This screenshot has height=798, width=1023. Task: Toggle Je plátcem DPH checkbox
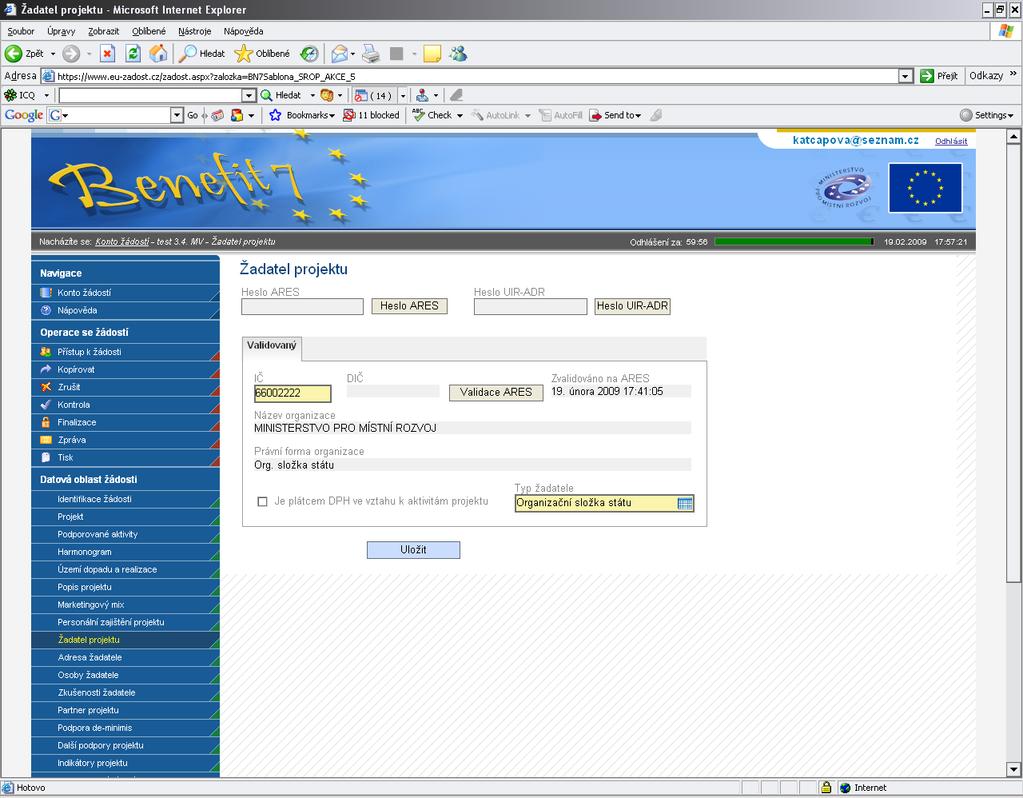point(262,502)
